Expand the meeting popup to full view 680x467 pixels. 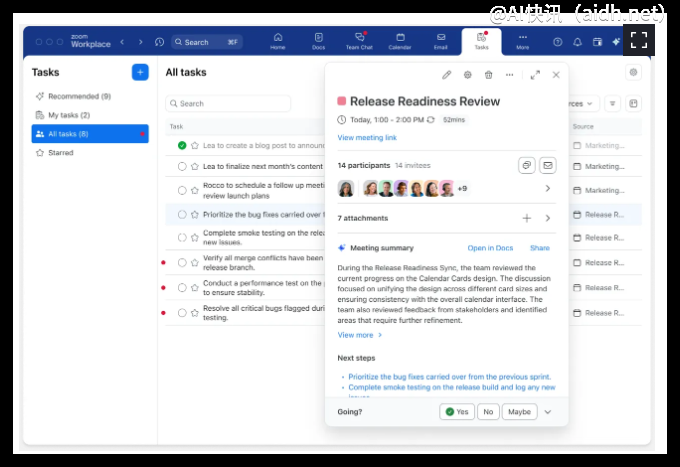coord(535,75)
